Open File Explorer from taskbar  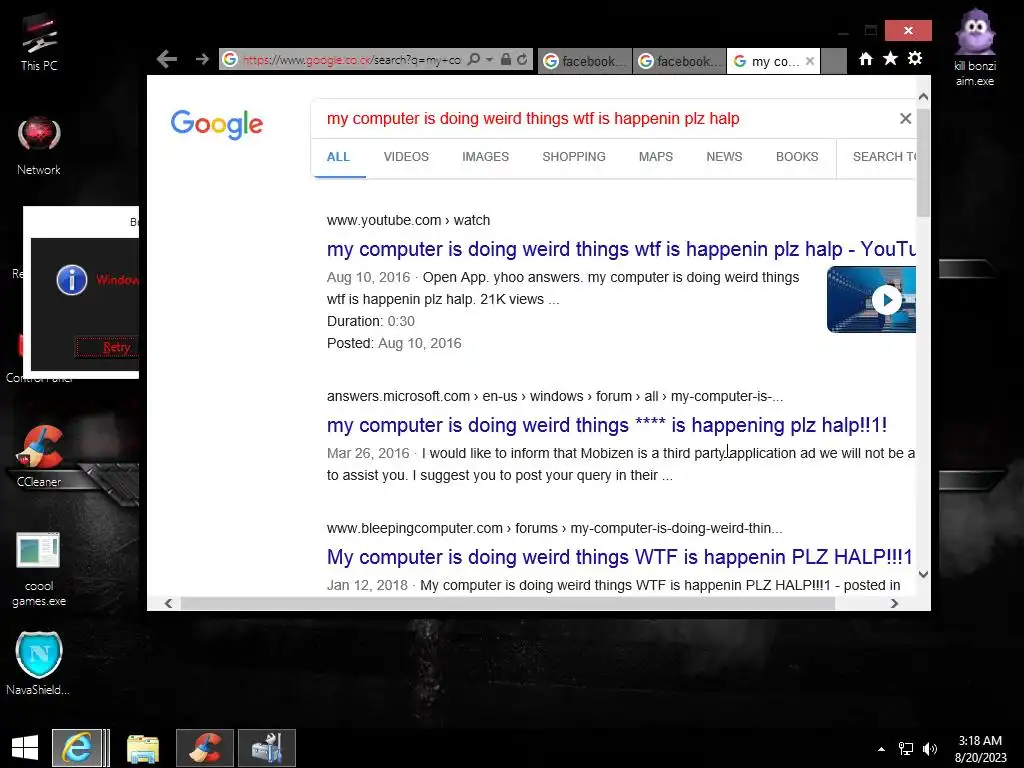(x=143, y=748)
